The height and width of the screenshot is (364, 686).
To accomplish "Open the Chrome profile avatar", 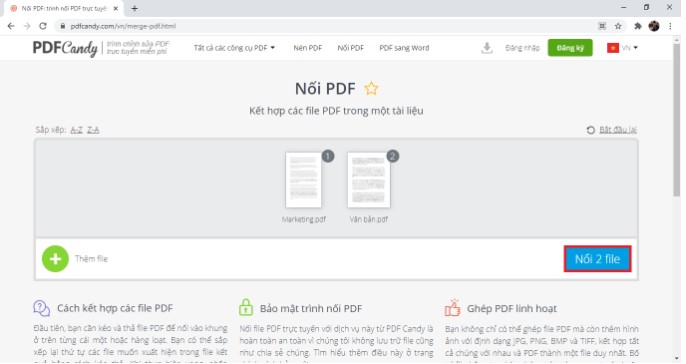I will (x=654, y=26).
